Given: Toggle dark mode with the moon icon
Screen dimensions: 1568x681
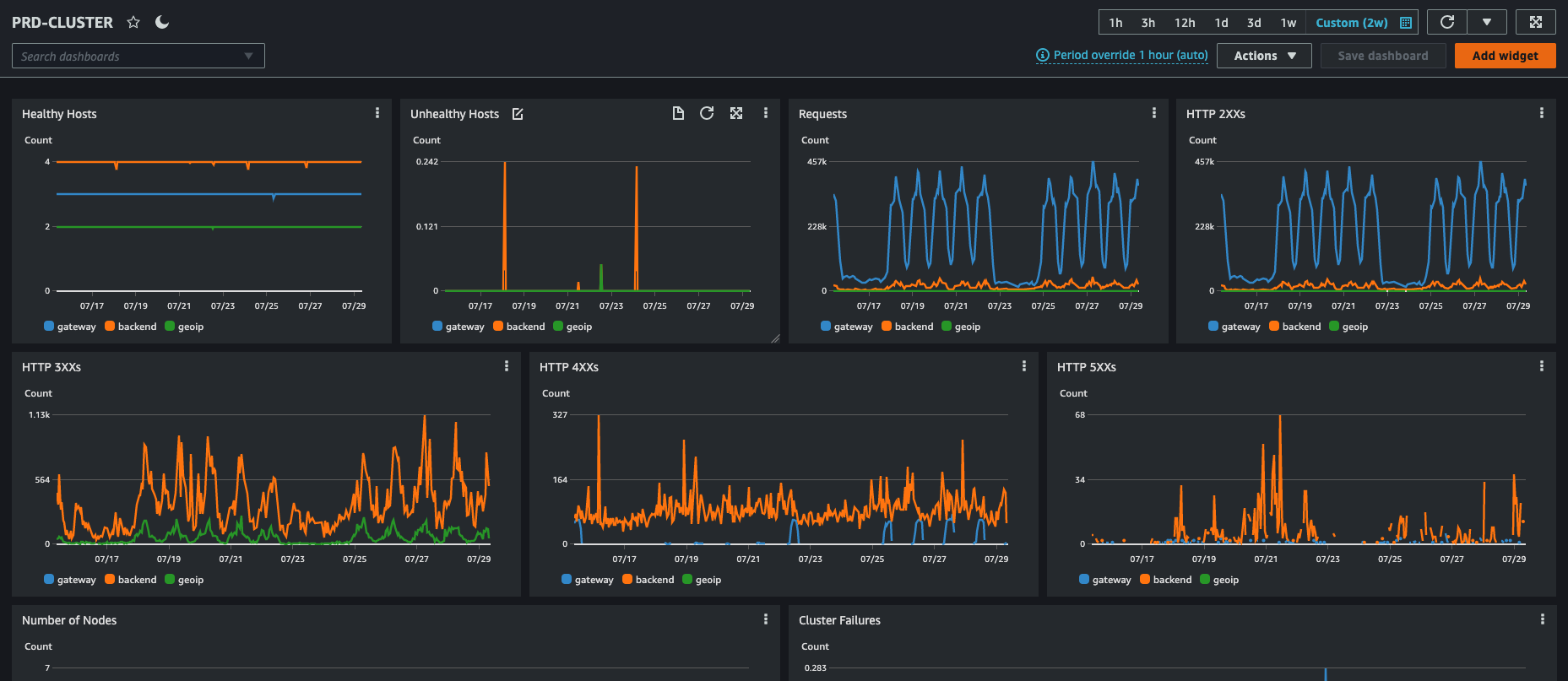Looking at the screenshot, I should coord(162,23).
